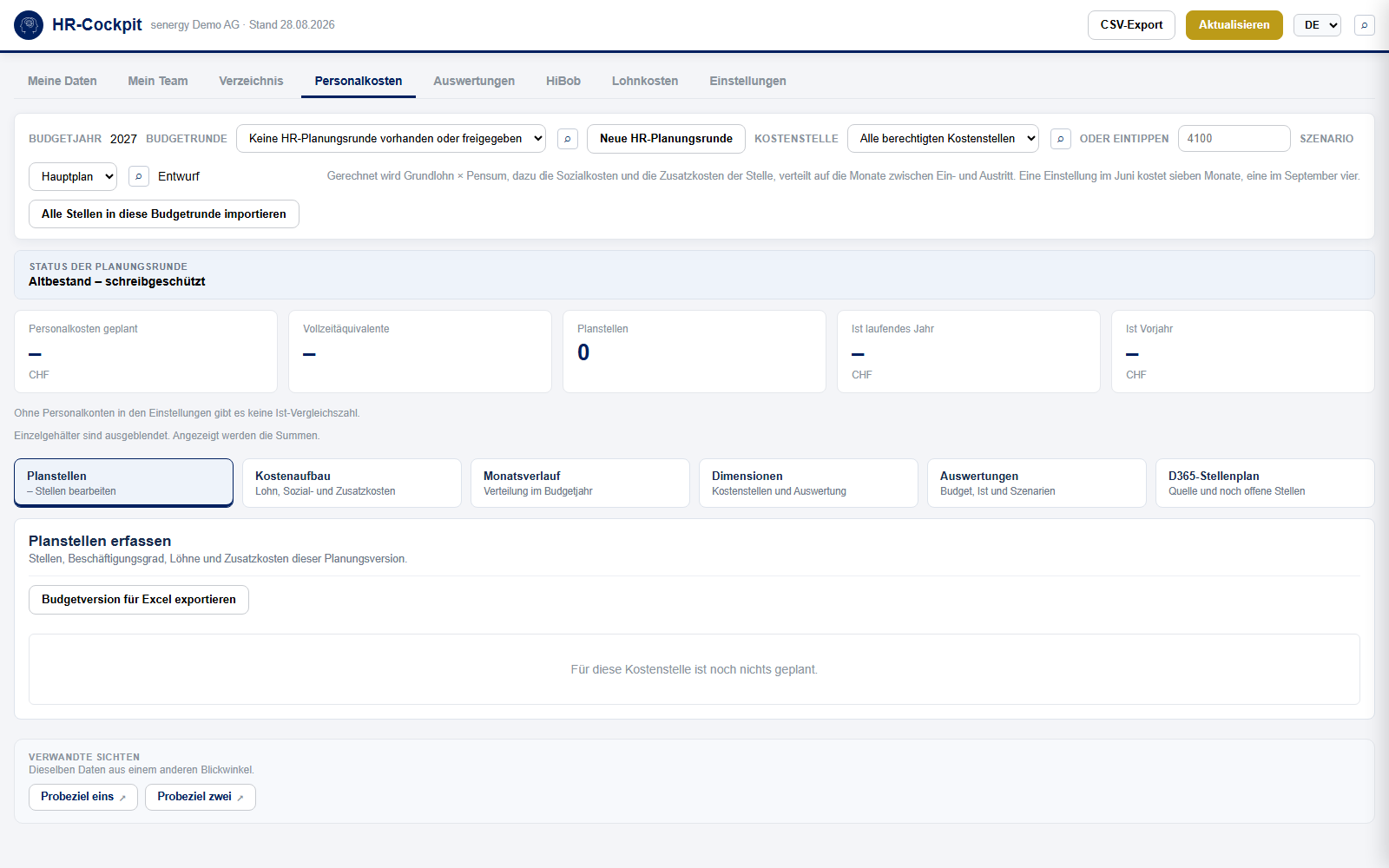Open the Auswertungen tab in the top navigation
Image resolution: width=1389 pixels, height=868 pixels.
tap(474, 81)
